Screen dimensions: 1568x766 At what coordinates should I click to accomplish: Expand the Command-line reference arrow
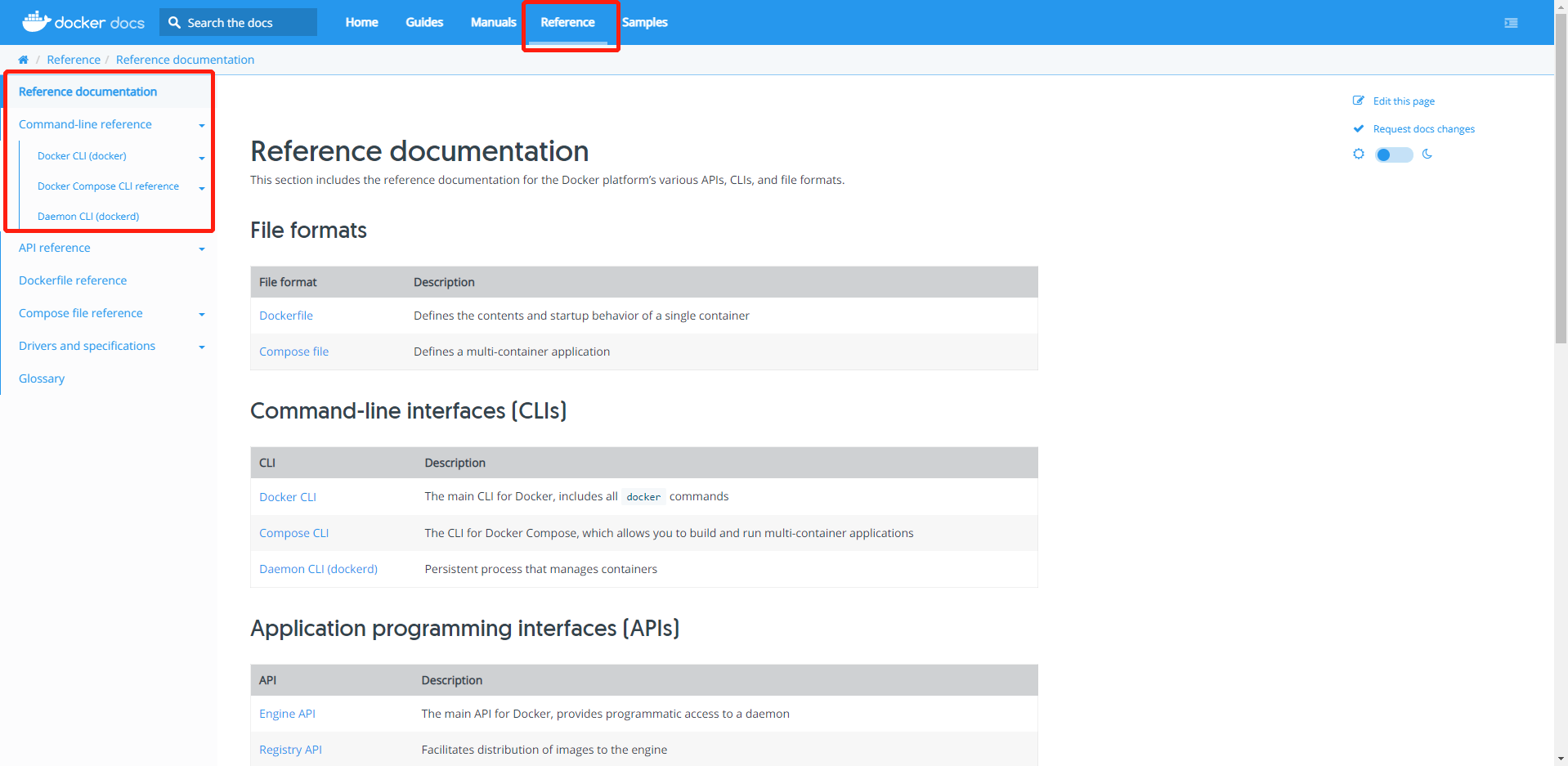pyautogui.click(x=202, y=125)
